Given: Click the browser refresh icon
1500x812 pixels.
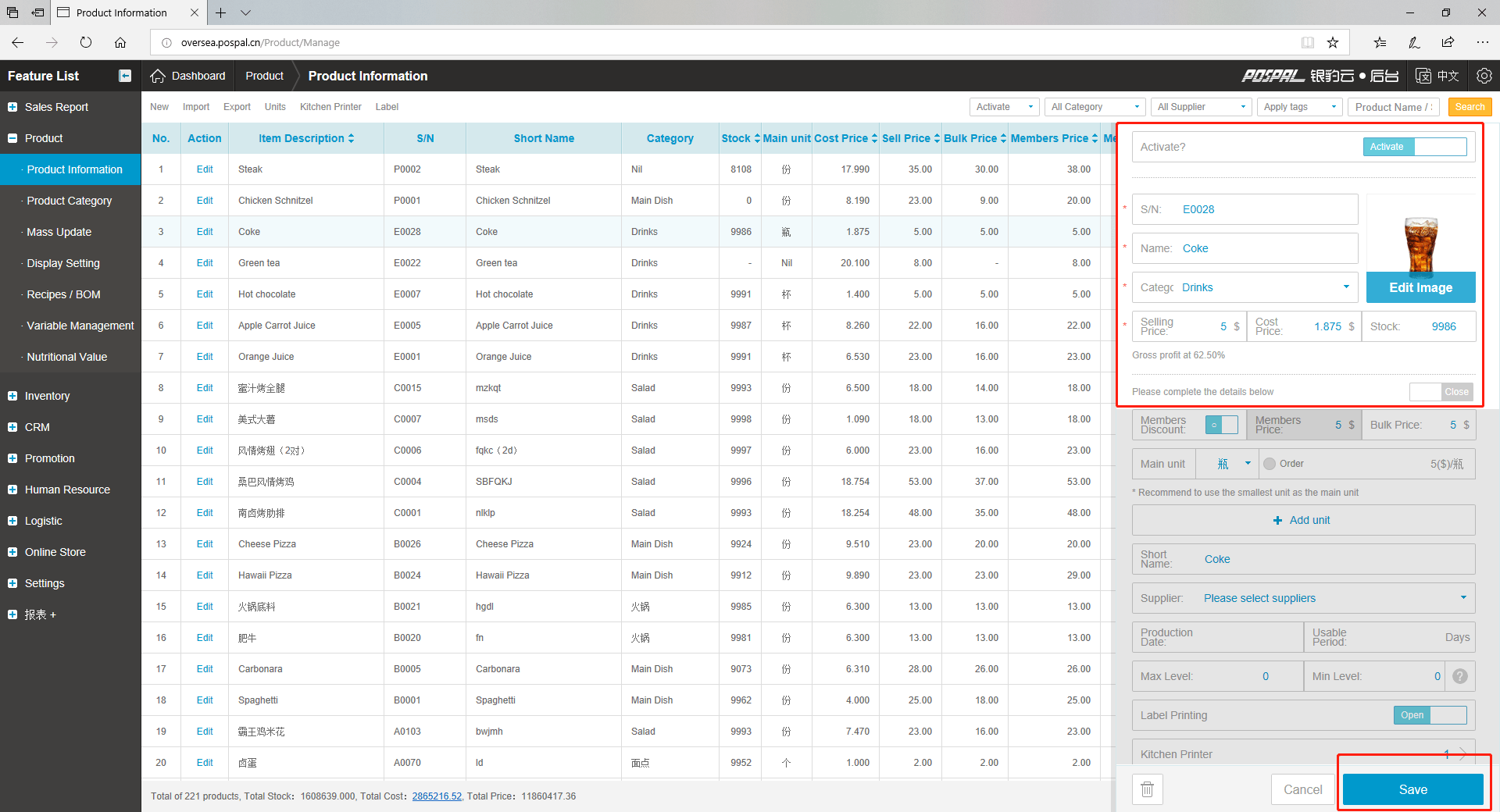Looking at the screenshot, I should click(x=86, y=42).
